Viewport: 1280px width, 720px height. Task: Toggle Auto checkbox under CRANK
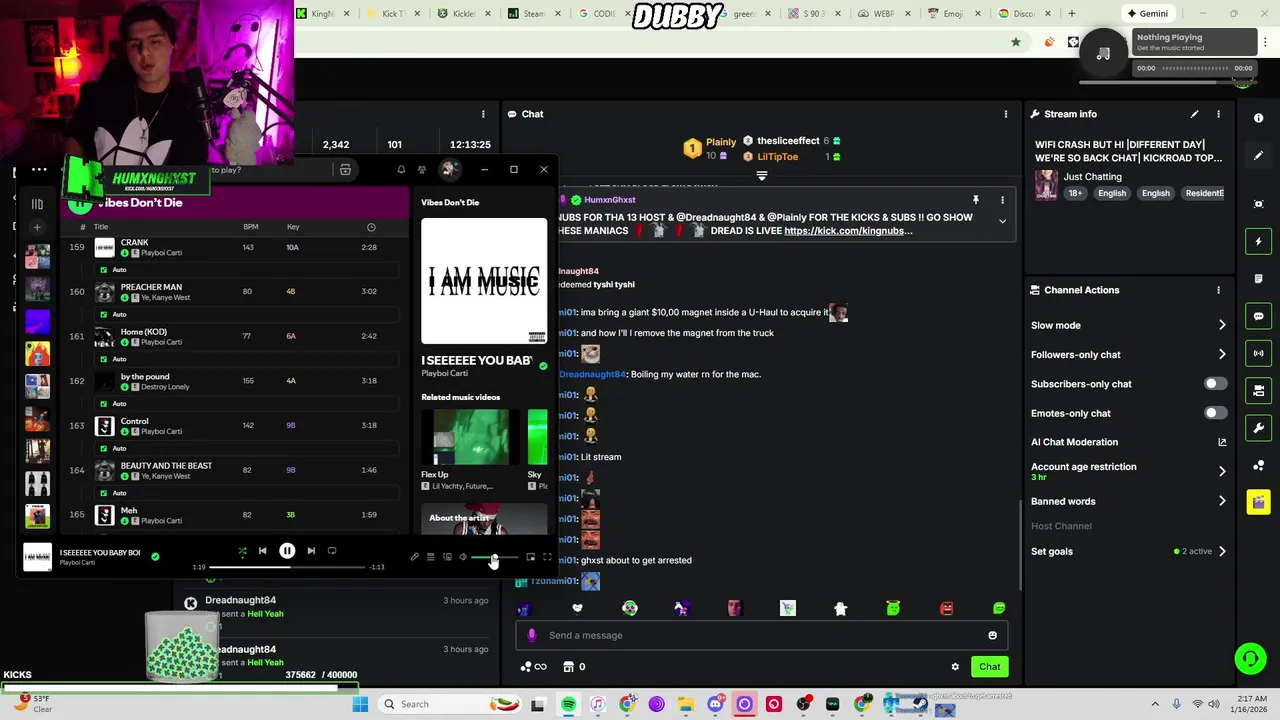[104, 270]
